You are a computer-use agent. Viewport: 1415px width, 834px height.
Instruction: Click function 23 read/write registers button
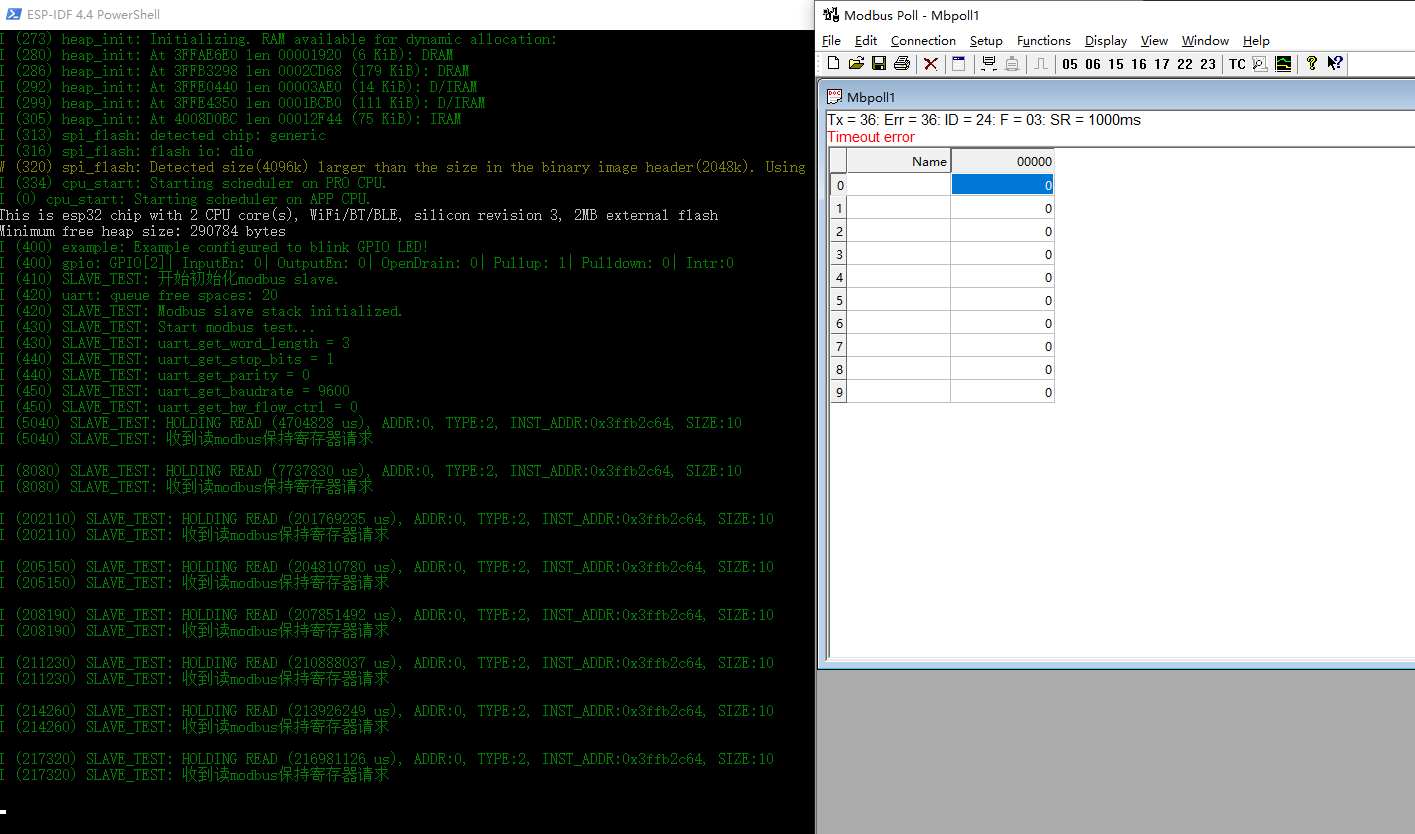pos(1208,64)
